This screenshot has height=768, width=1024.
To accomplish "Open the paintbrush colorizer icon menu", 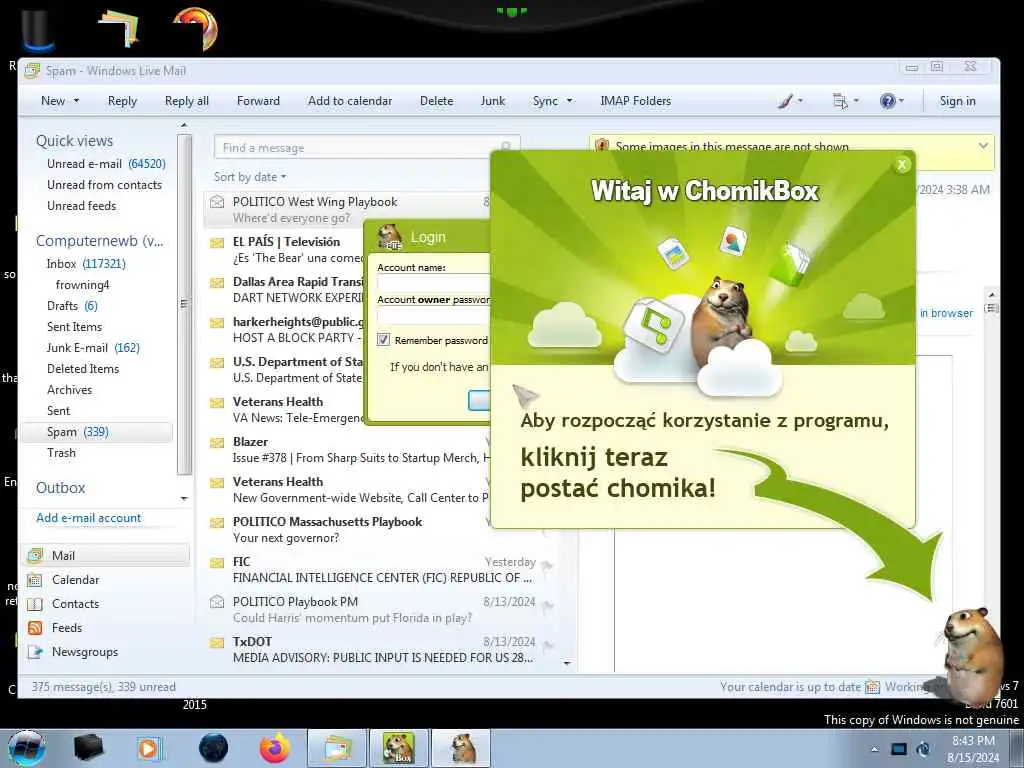I will (790, 101).
